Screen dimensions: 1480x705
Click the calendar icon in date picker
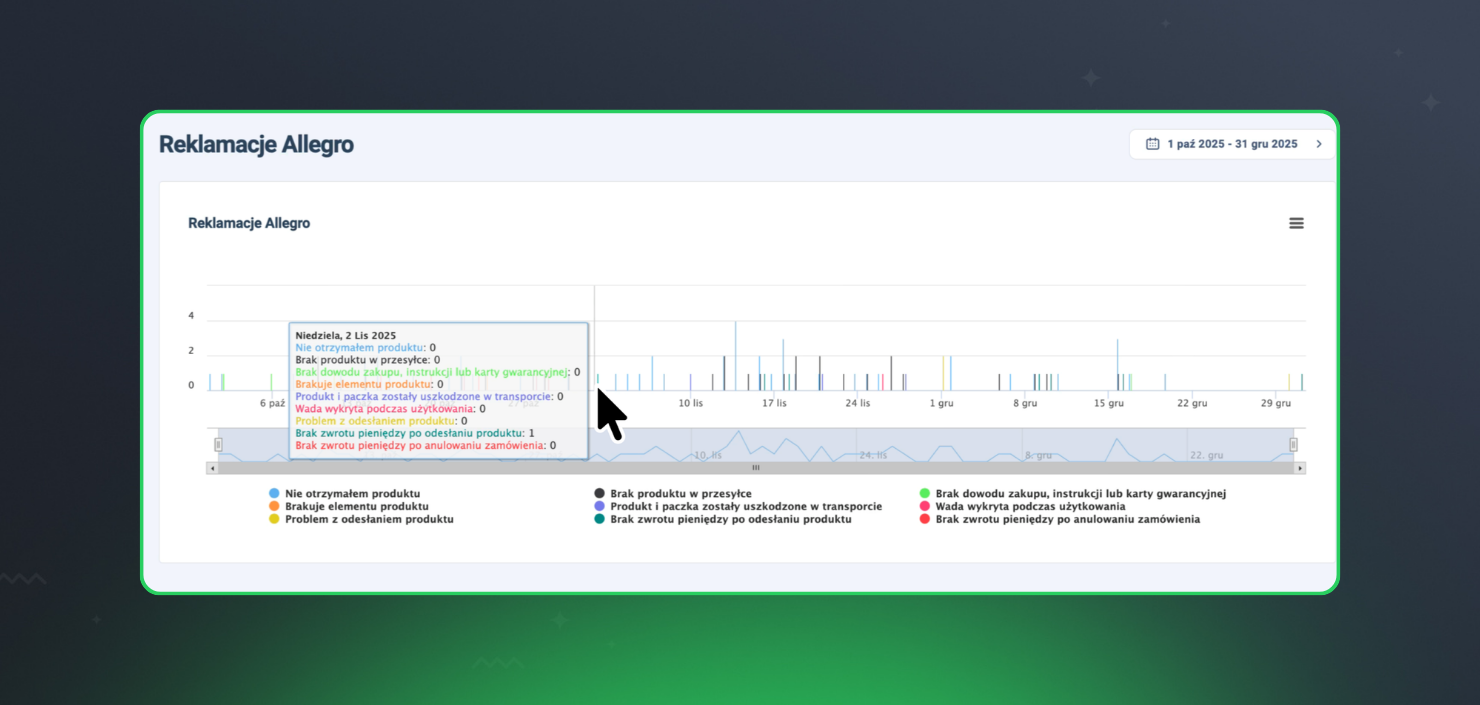[1152, 144]
